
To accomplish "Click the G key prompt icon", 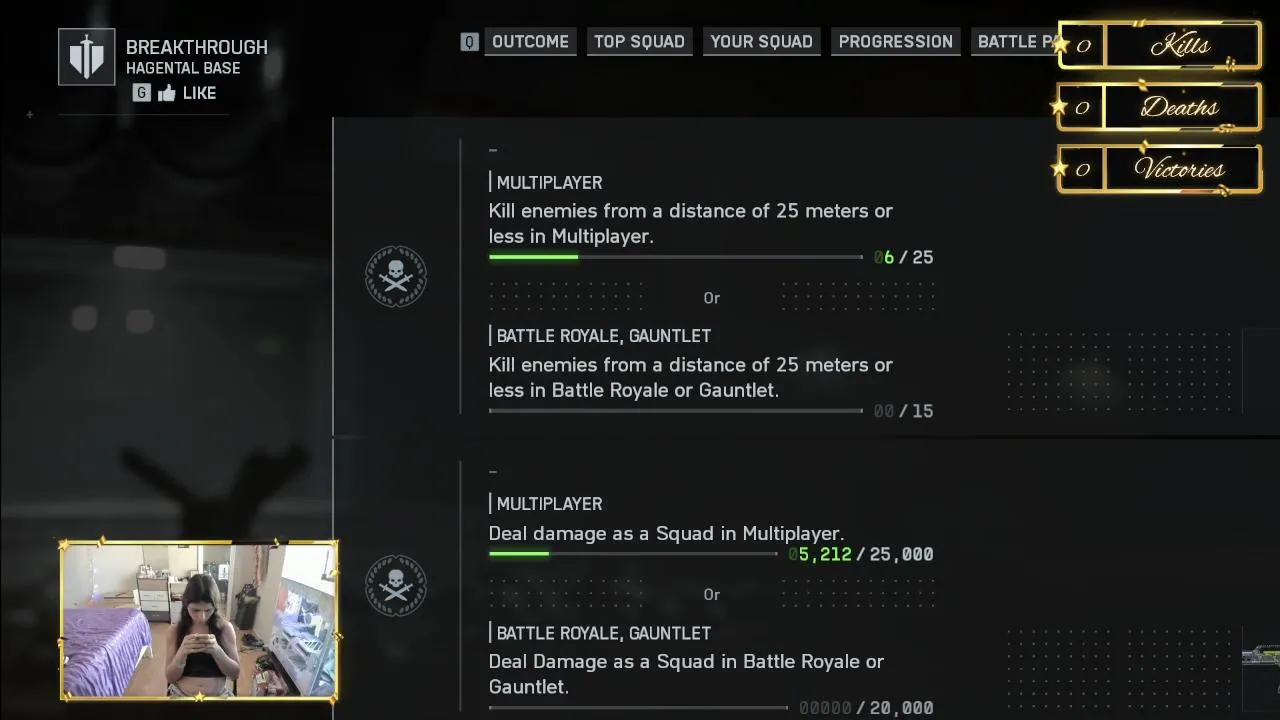I will [x=142, y=93].
